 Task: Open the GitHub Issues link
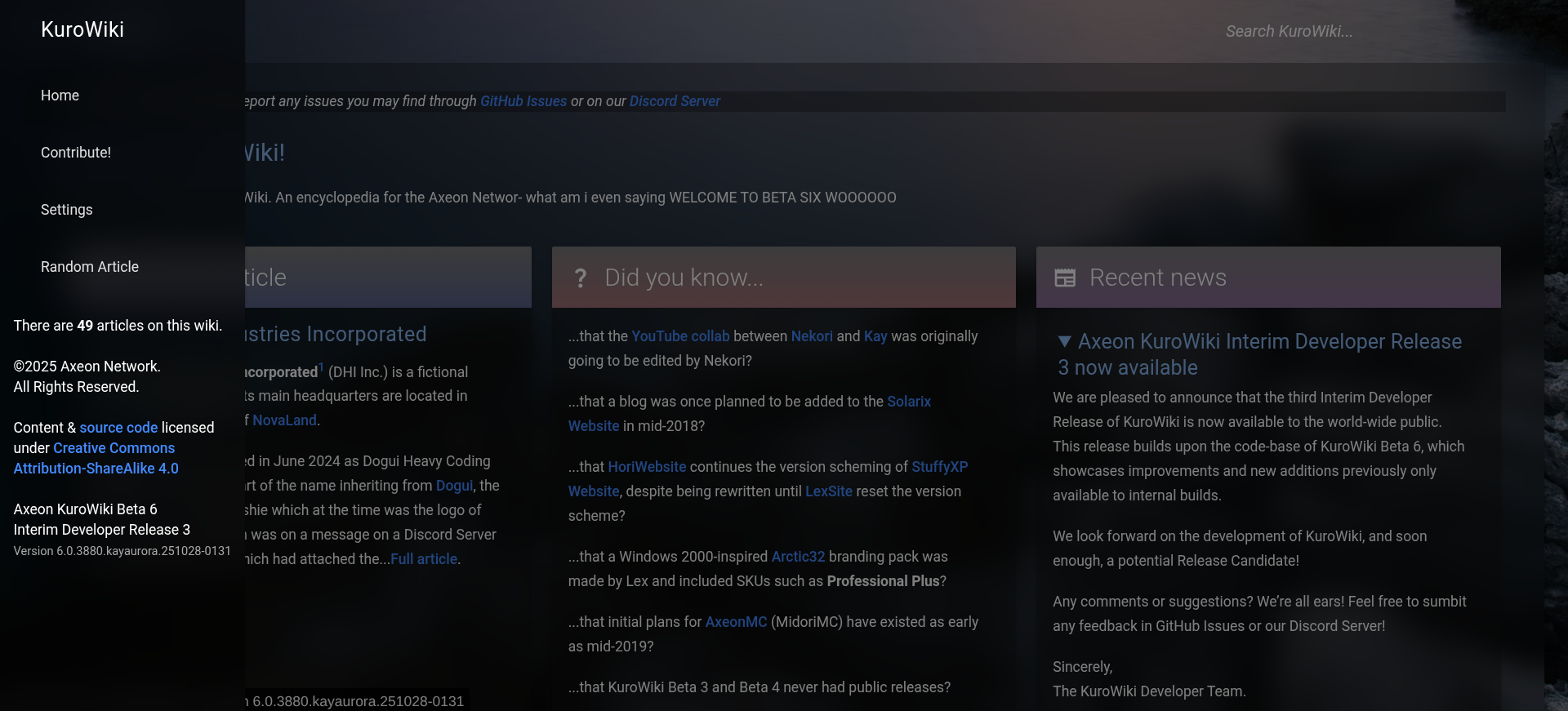coord(523,101)
